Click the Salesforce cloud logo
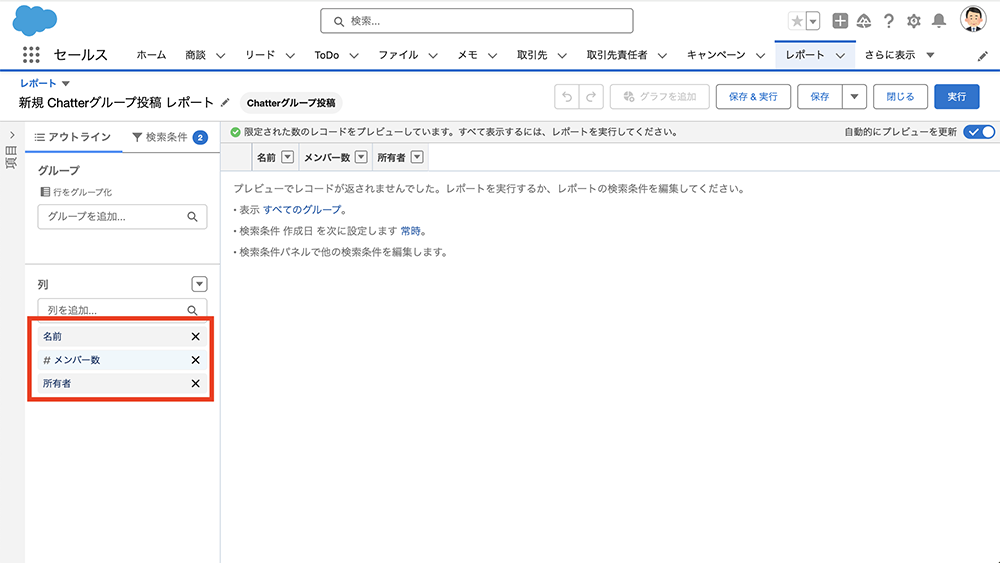This screenshot has height=563, width=1000. pyautogui.click(x=34, y=20)
